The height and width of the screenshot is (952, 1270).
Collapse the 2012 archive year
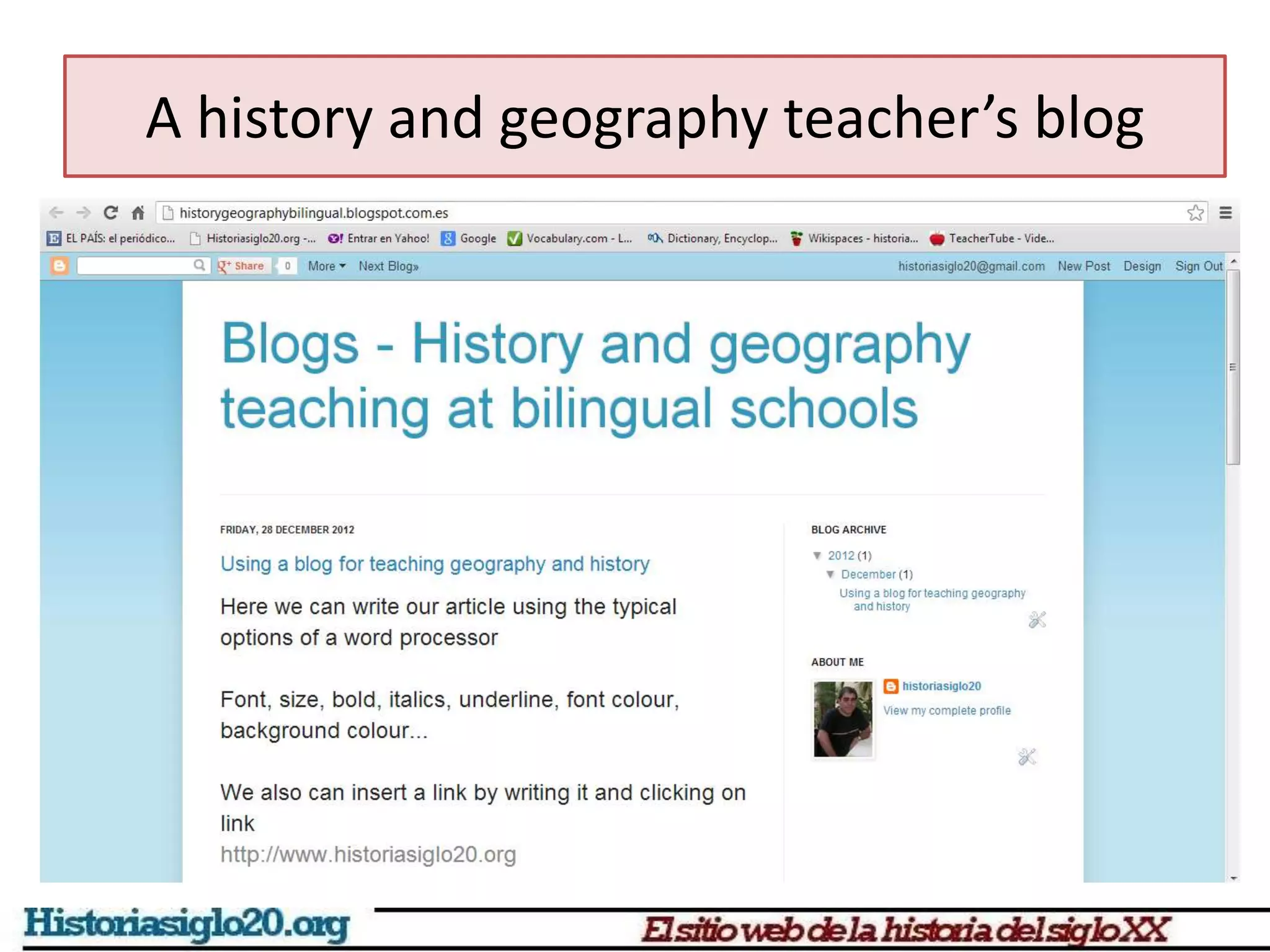817,555
